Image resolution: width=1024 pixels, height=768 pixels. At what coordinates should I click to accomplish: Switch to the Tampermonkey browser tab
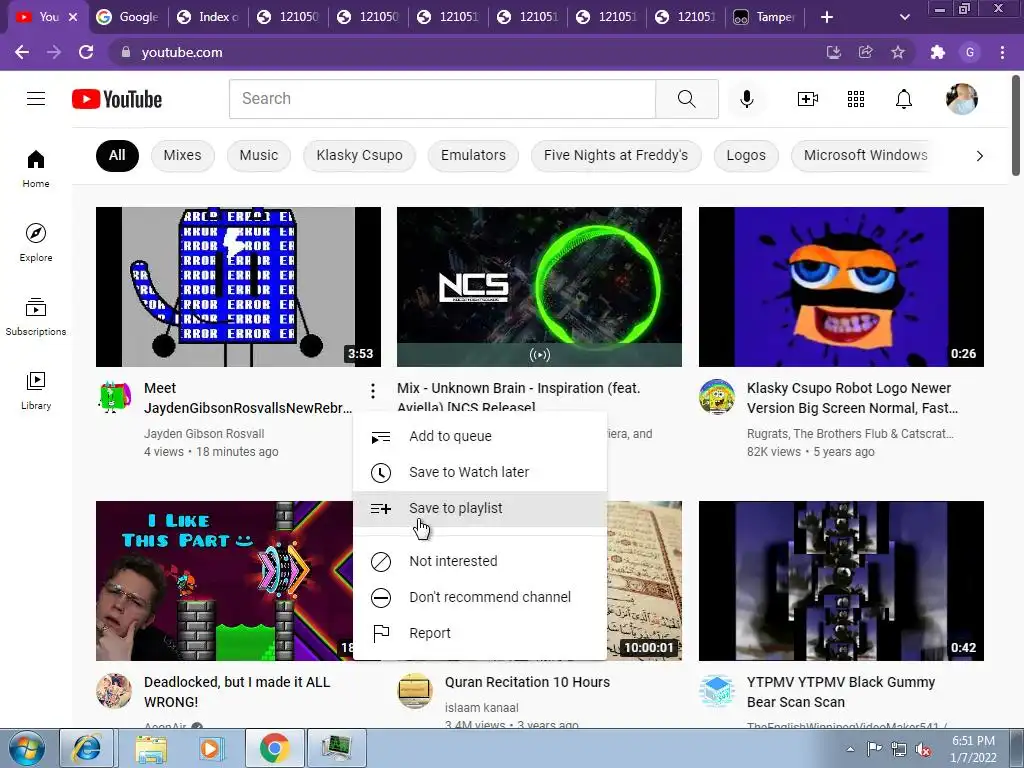point(765,17)
